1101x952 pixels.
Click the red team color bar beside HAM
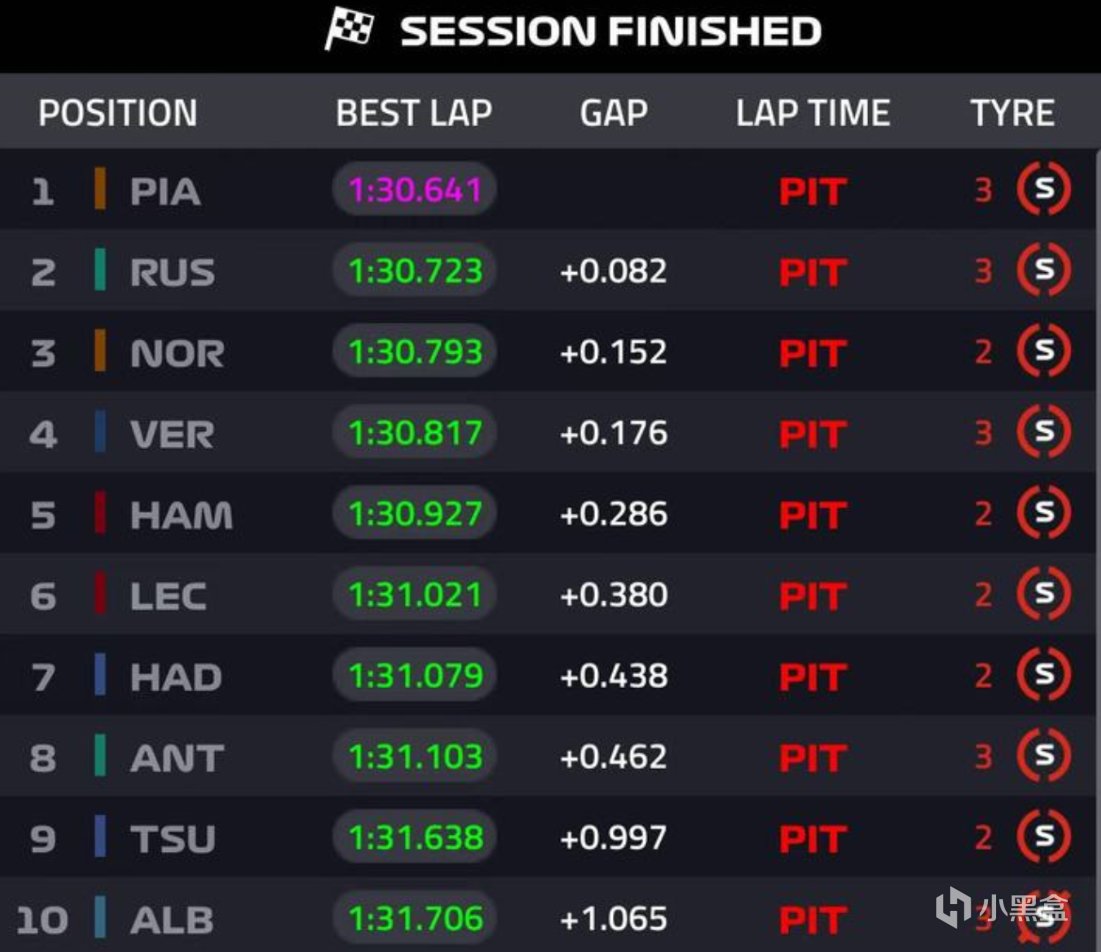[100, 514]
